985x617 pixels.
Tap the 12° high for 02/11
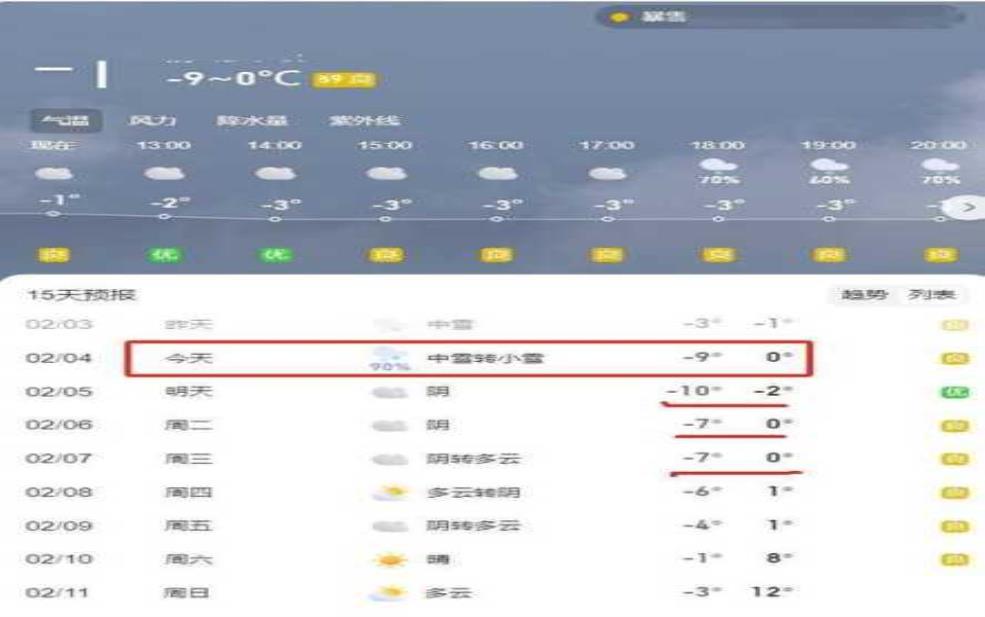[x=771, y=592]
